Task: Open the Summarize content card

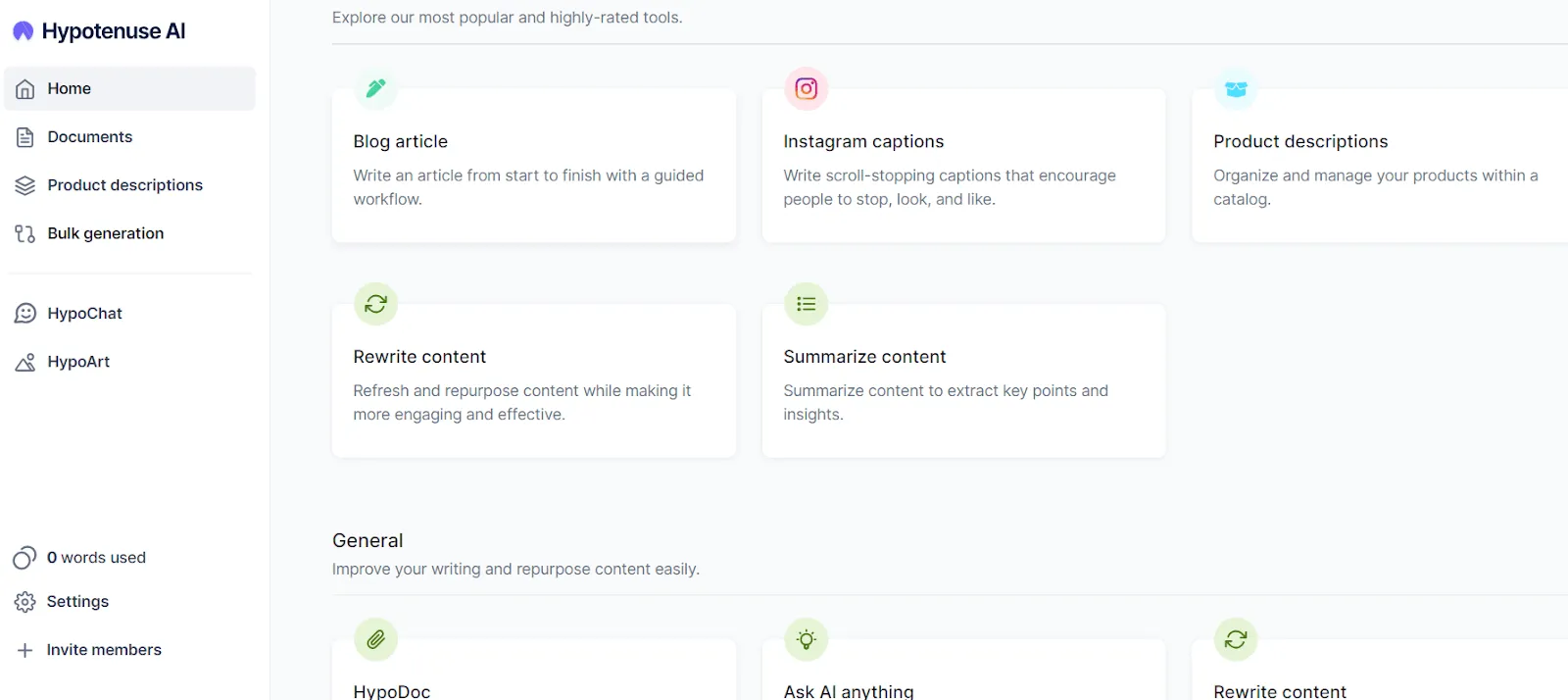Action: pos(964,380)
